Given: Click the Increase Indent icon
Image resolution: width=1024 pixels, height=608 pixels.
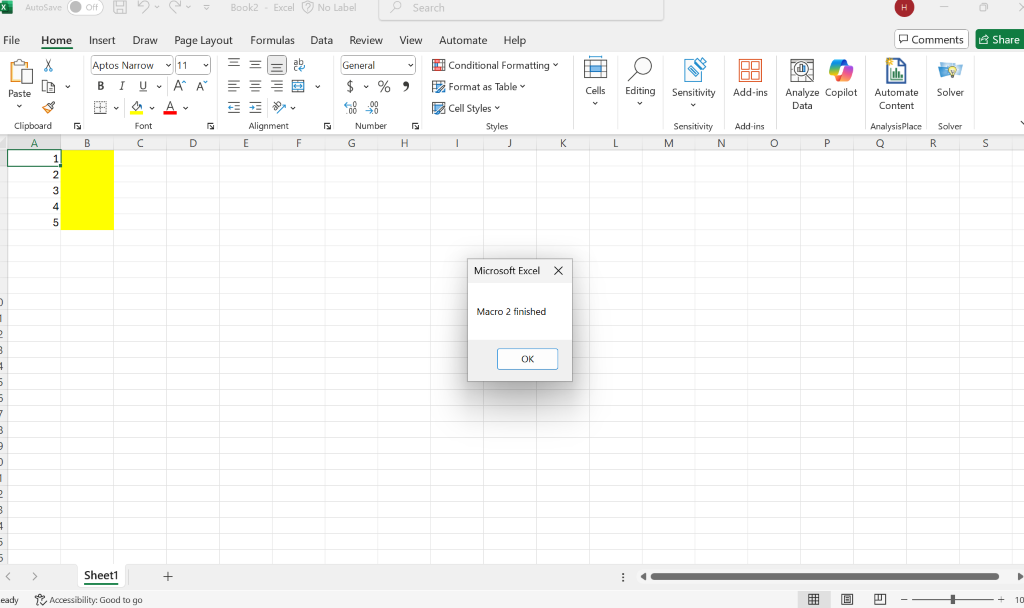Looking at the screenshot, I should point(255,108).
